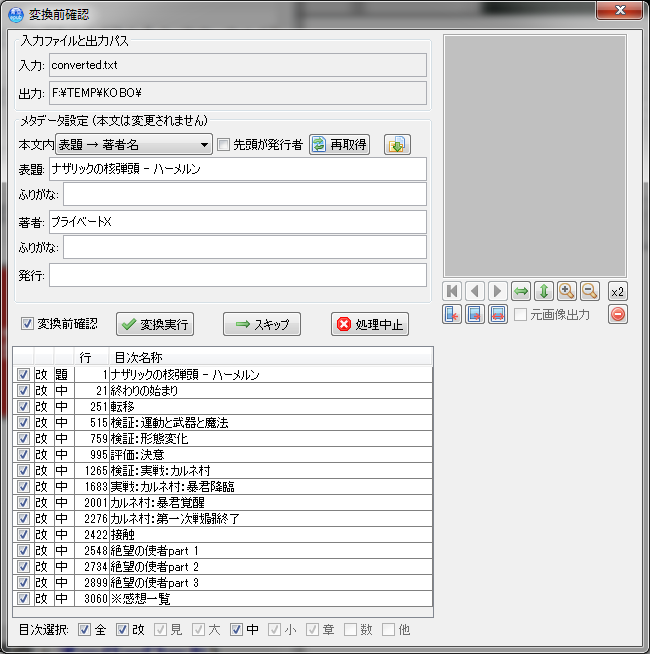The width and height of the screenshot is (650, 654).
Task: Select row 検証:運動と武器と魔法
Action: pyautogui.click(x=223, y=423)
